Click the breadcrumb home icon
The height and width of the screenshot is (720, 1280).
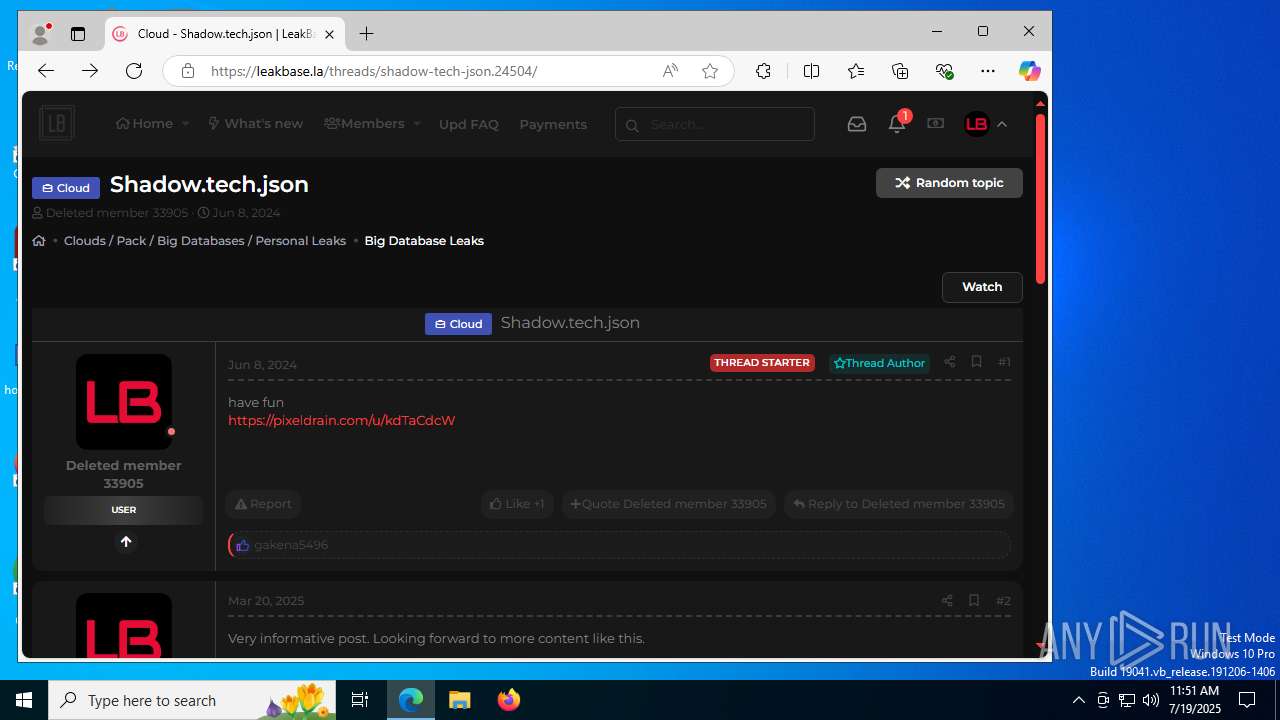coord(39,241)
